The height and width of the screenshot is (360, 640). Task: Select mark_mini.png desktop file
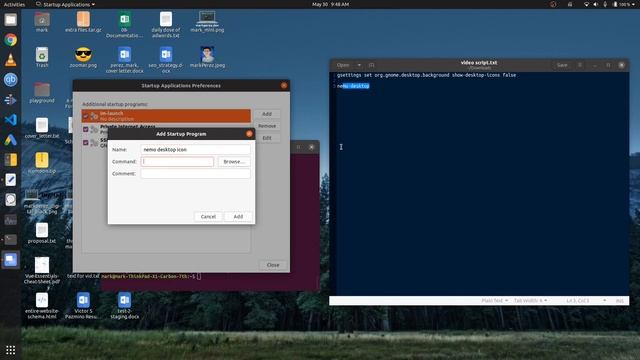[x=207, y=22]
